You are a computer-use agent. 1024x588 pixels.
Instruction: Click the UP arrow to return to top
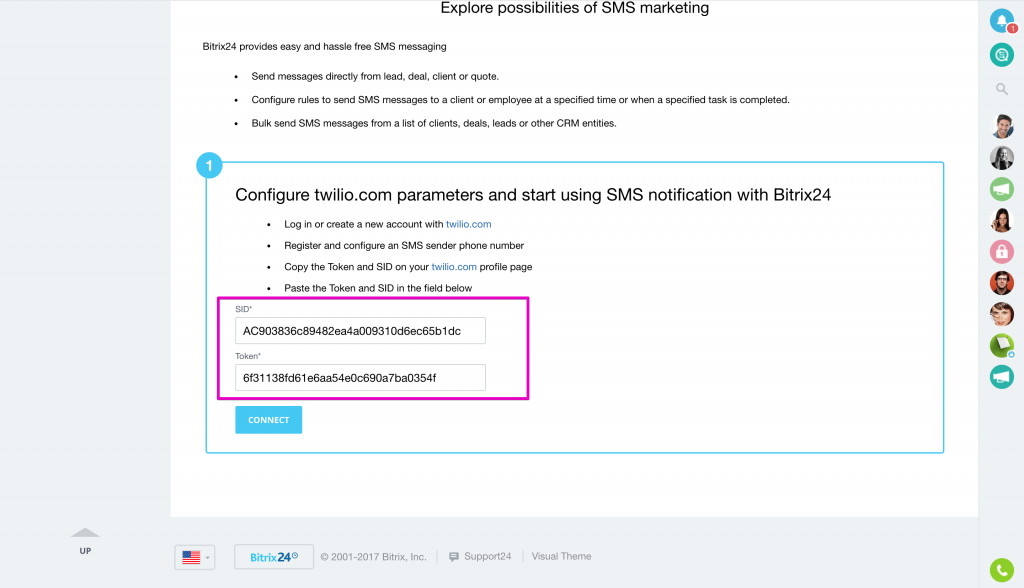(86, 541)
